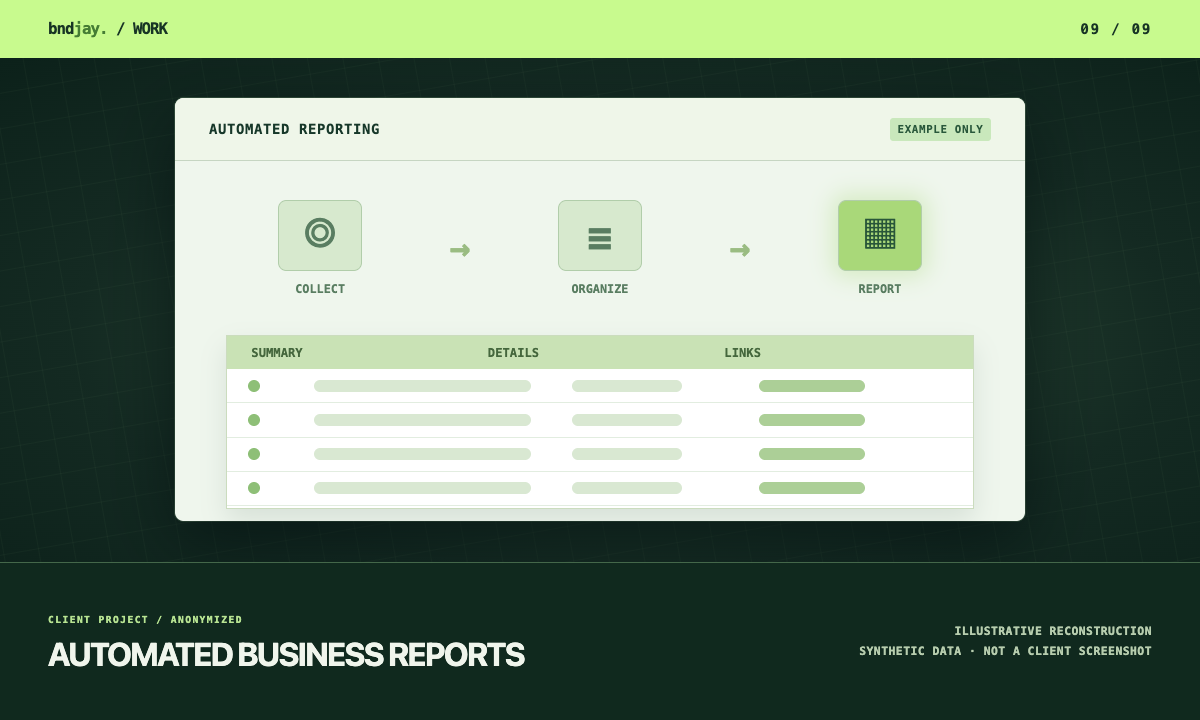Click the AUTOMATED REPORTING panel title
The height and width of the screenshot is (720, 1200).
(x=294, y=129)
